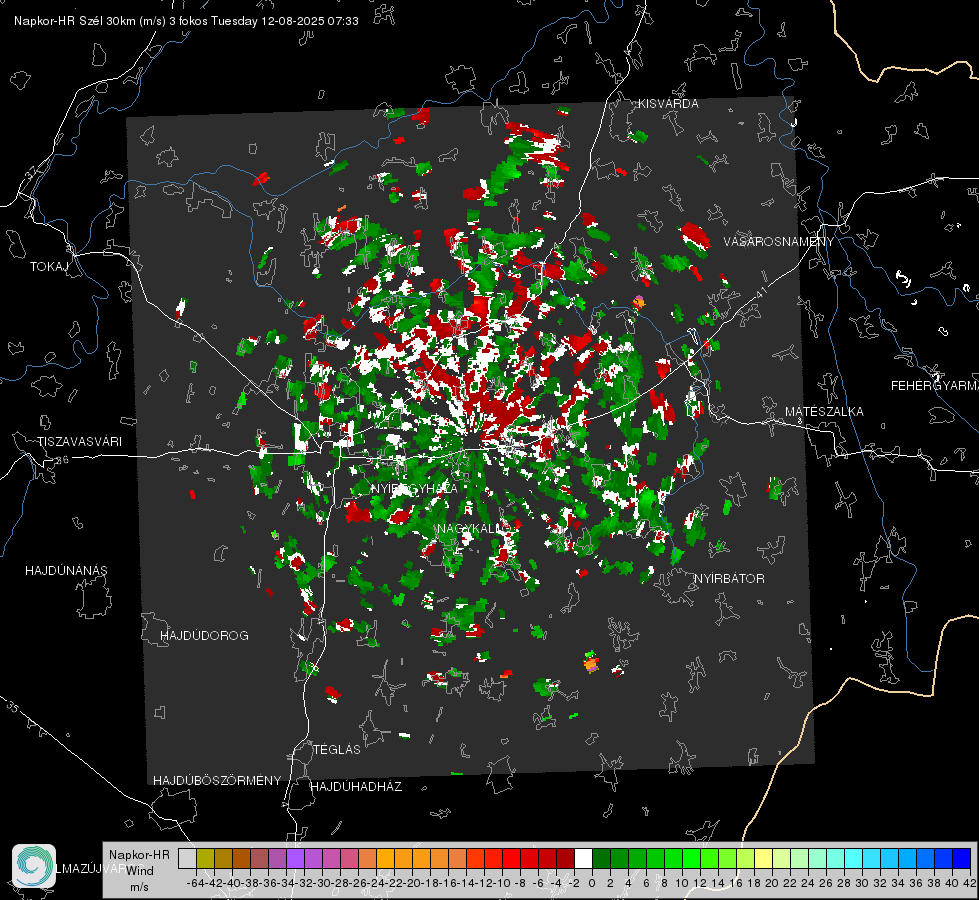Click the TISZAVASVÁRI town label
This screenshot has height=900, width=979.
coord(79,442)
